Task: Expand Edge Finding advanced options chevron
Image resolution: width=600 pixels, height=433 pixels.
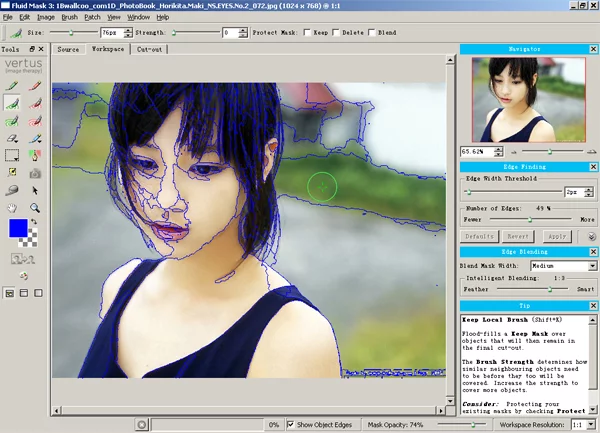Action: pos(592,236)
